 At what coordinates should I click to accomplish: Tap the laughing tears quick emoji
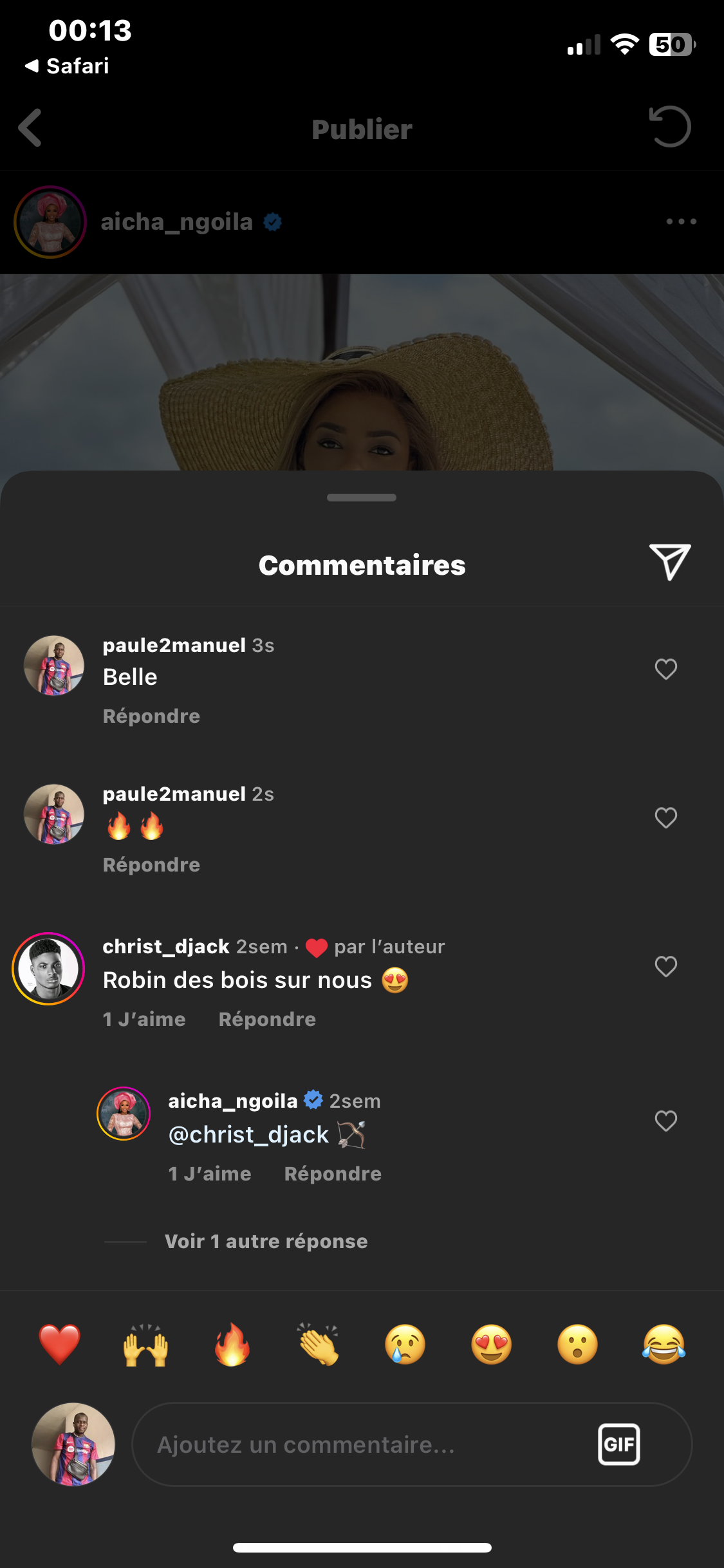664,1345
